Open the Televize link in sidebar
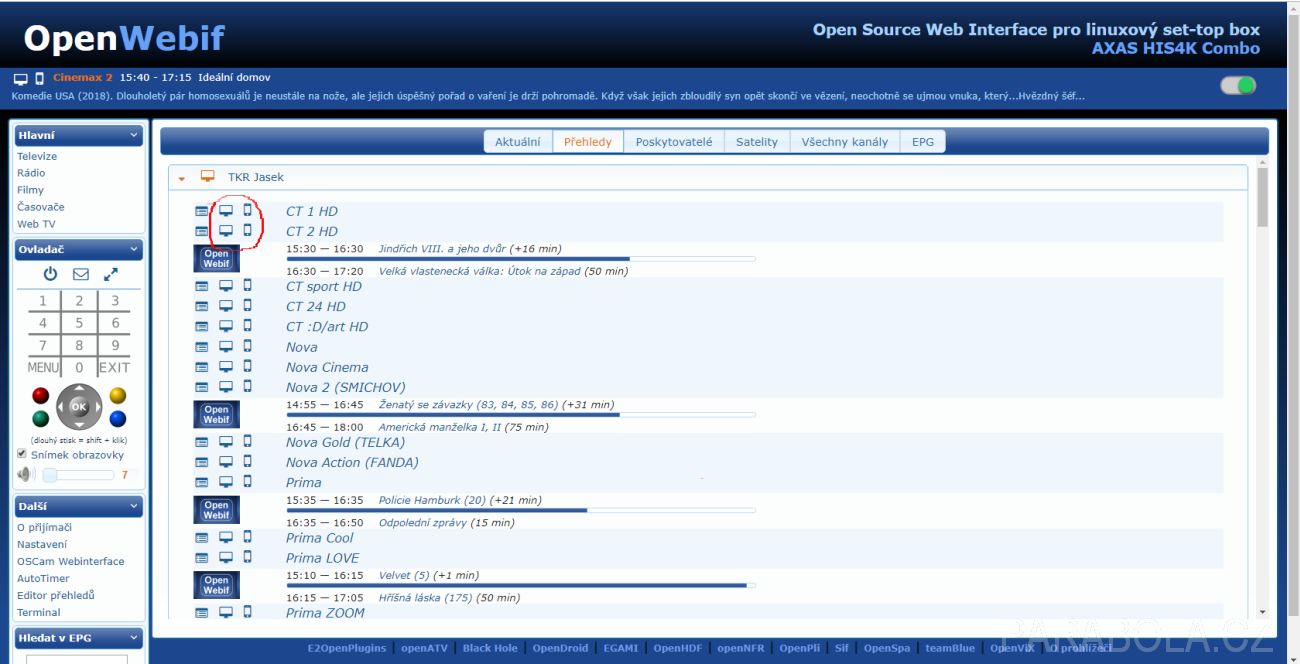The image size is (1300, 664). tap(37, 156)
